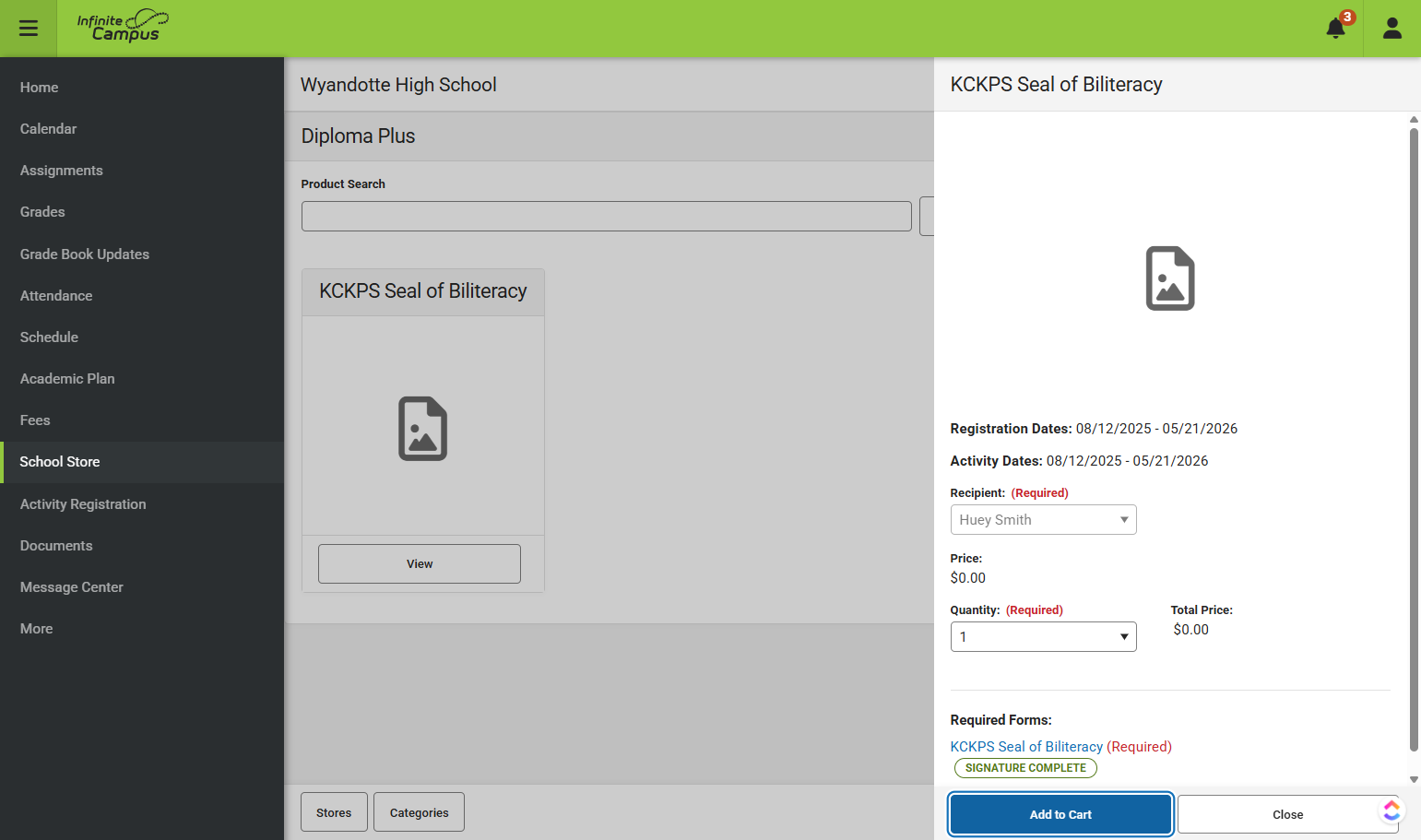Open Assignments from the sidebar

(x=142, y=171)
